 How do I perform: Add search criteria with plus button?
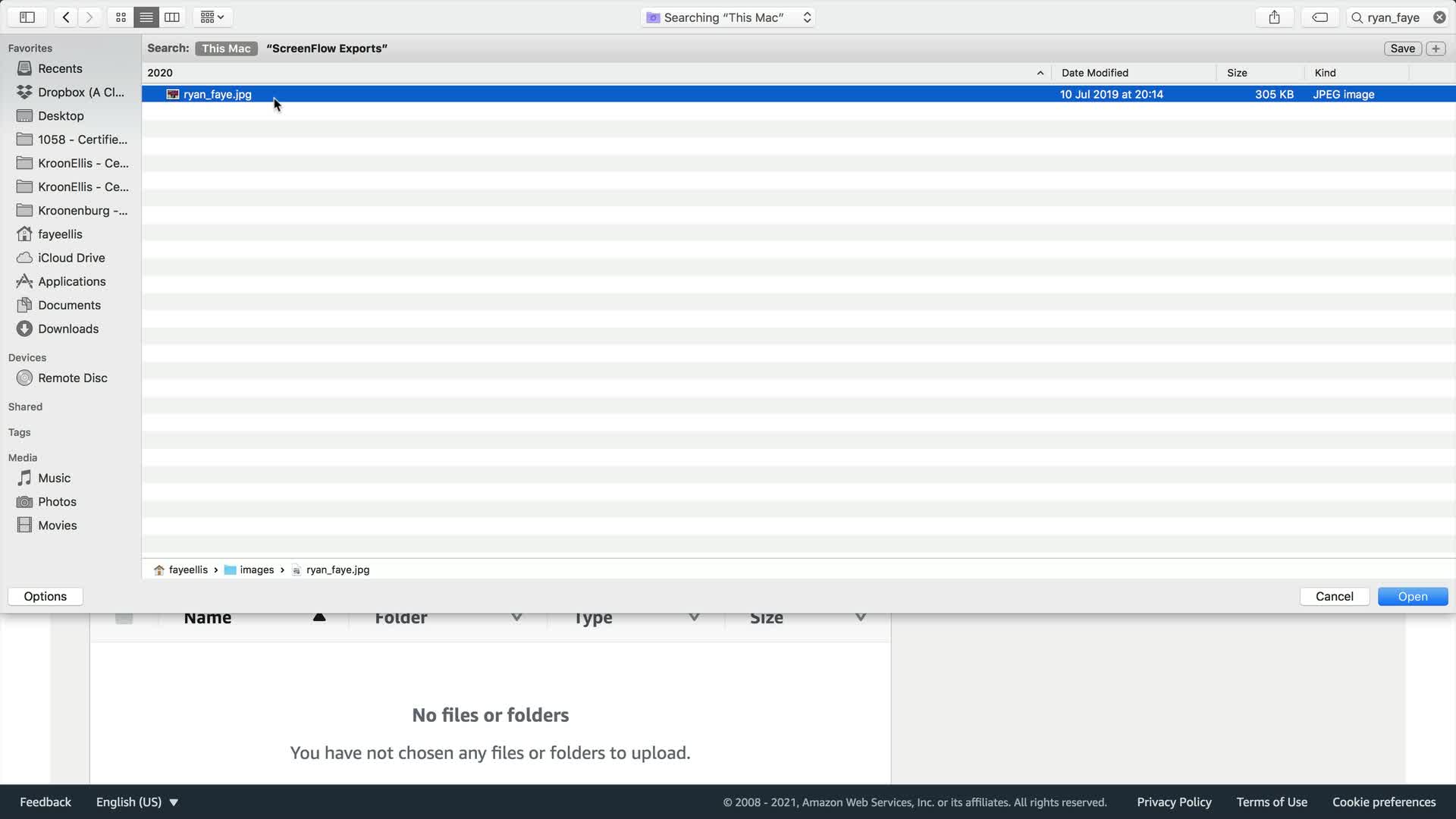[1436, 49]
